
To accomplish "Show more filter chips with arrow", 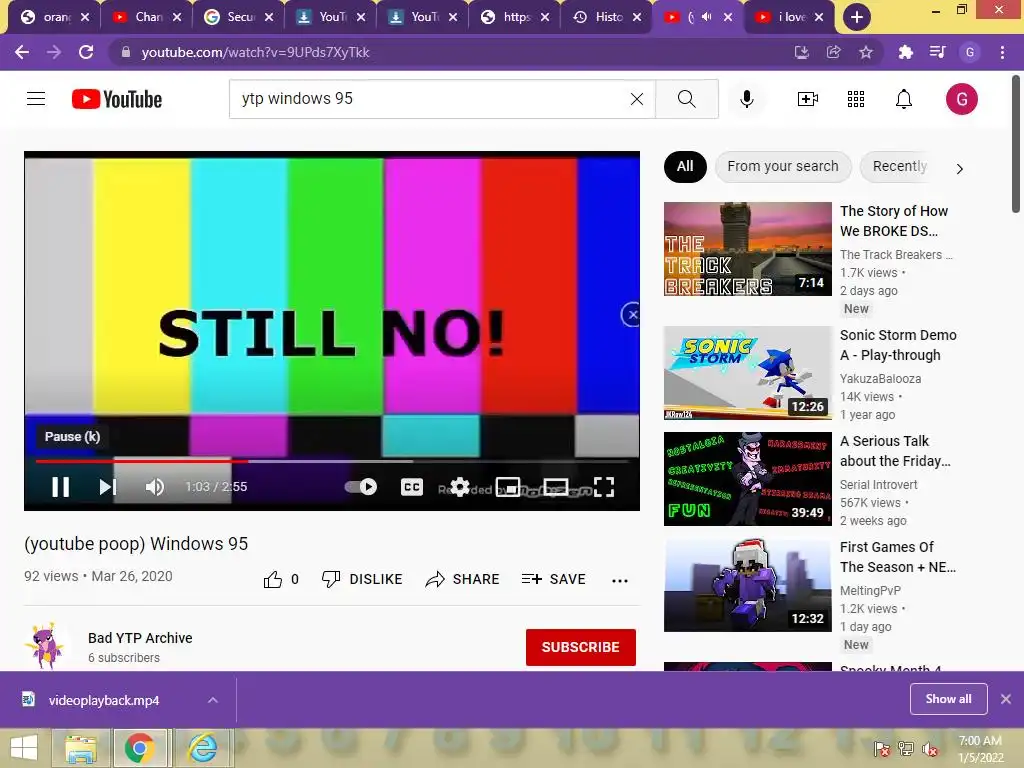I will click(x=959, y=168).
